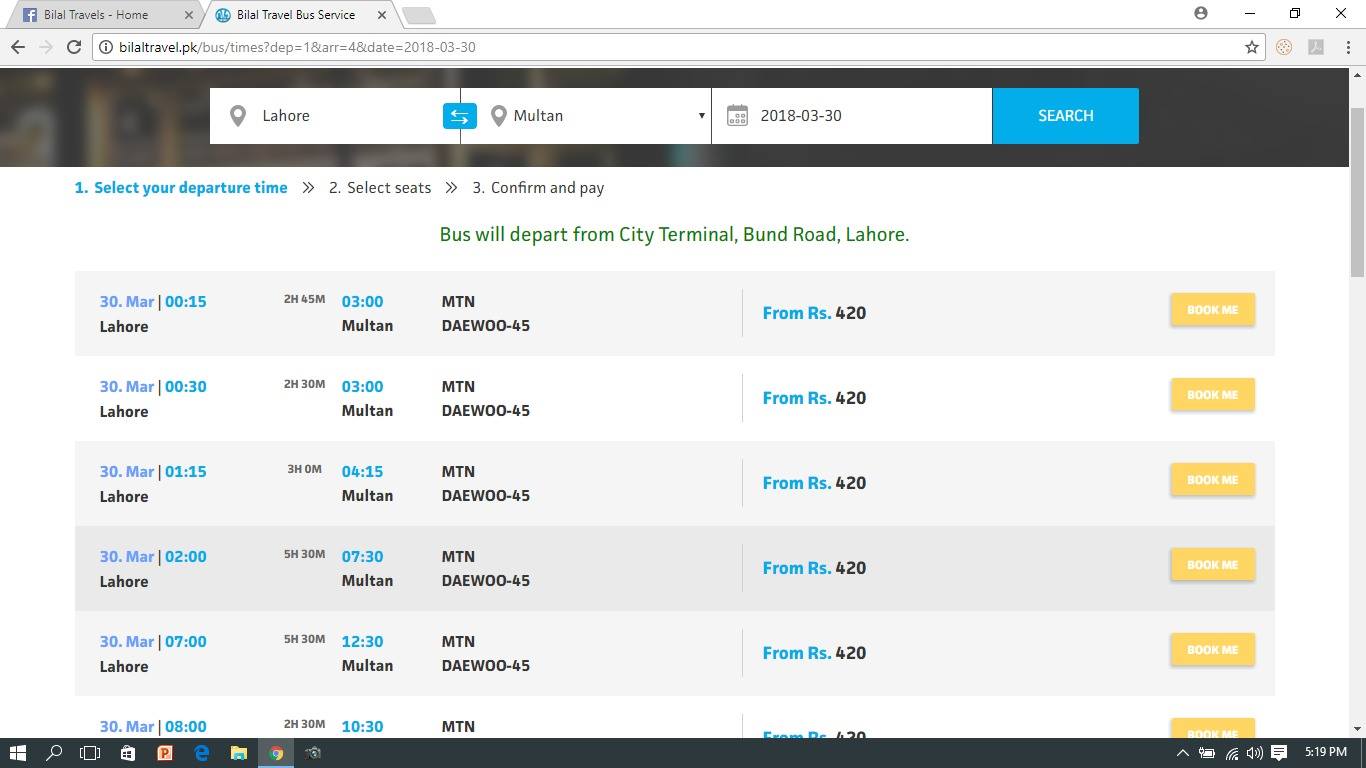The width and height of the screenshot is (1366, 768).
Task: Click DAEWOO-45 in the 07:00 row
Action: tap(486, 666)
